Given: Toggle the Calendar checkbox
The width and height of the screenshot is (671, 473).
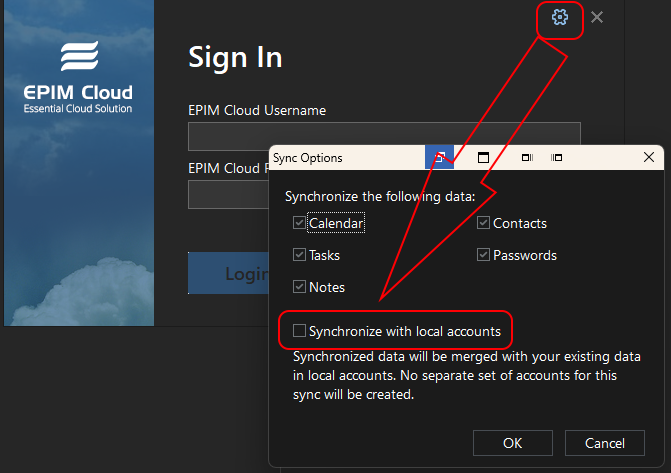Looking at the screenshot, I should (x=299, y=223).
